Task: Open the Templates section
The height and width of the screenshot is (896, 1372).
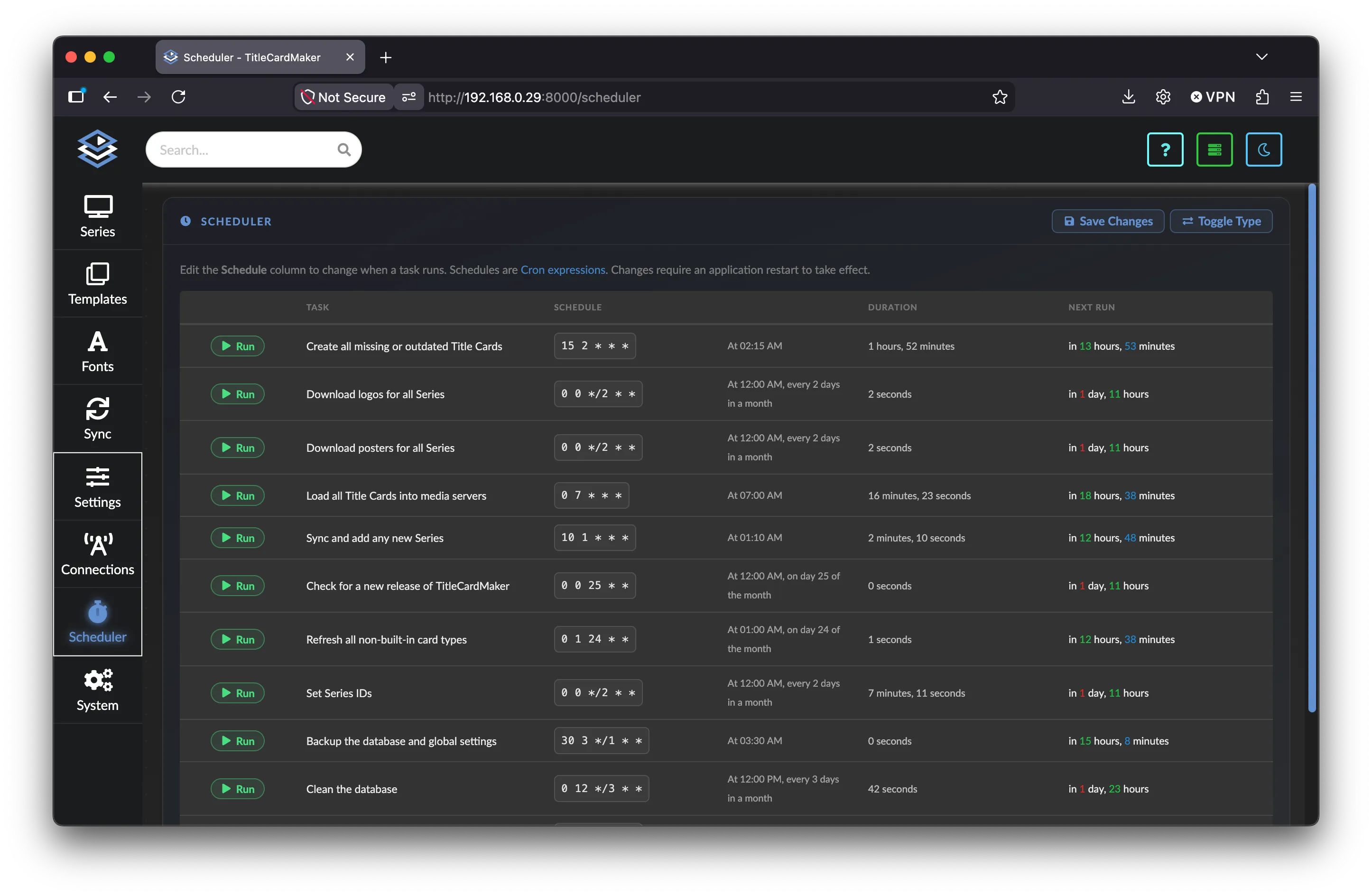Action: [97, 284]
